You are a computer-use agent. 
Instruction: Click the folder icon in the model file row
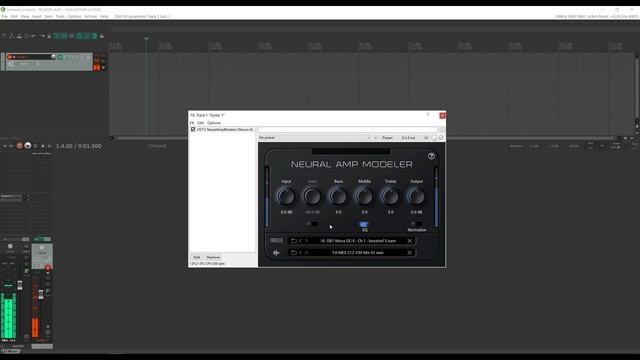tap(293, 241)
